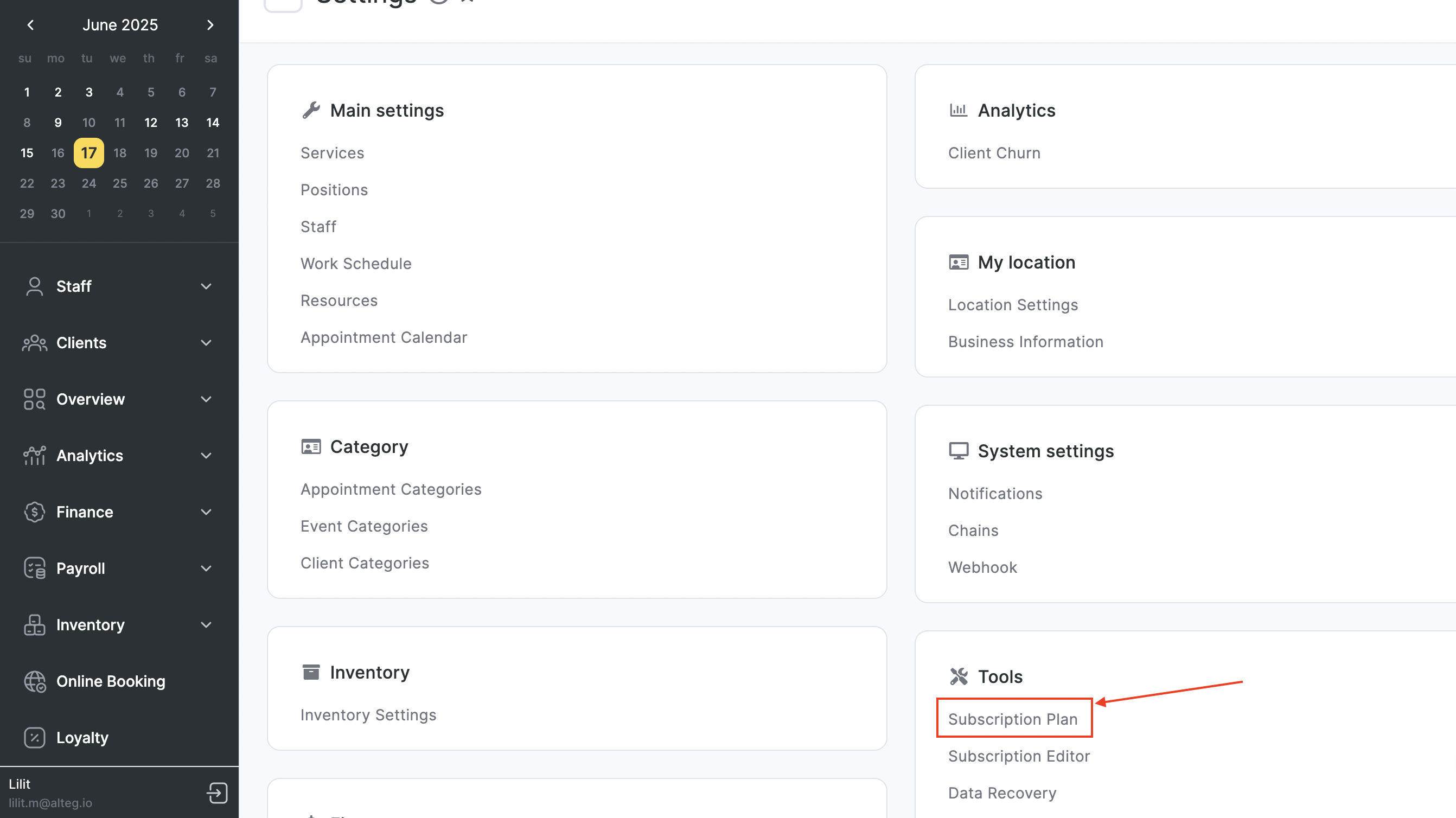
Task: Open the Webhook system setting
Action: pos(982,566)
